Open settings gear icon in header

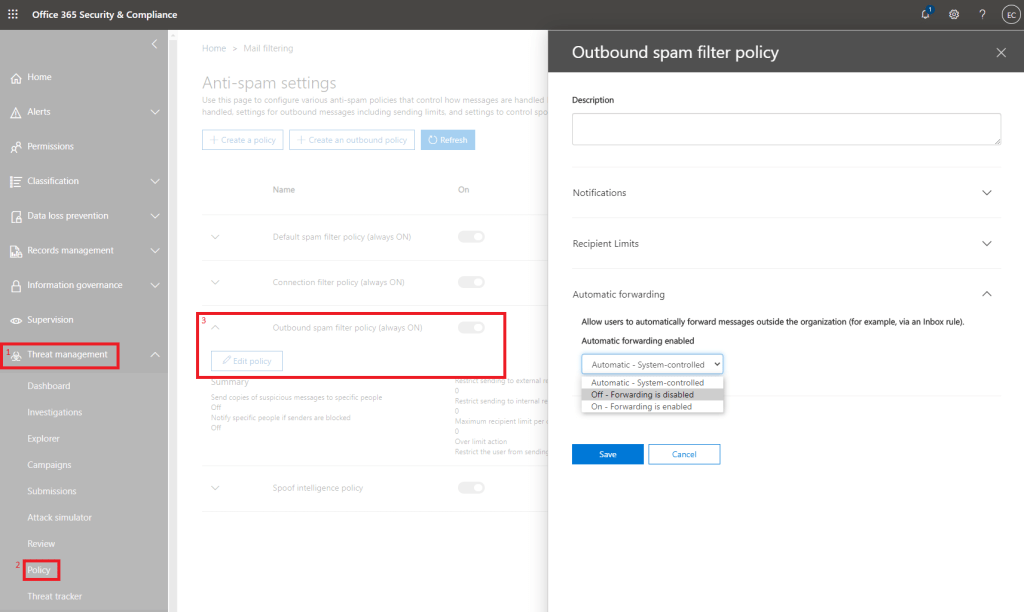(954, 14)
